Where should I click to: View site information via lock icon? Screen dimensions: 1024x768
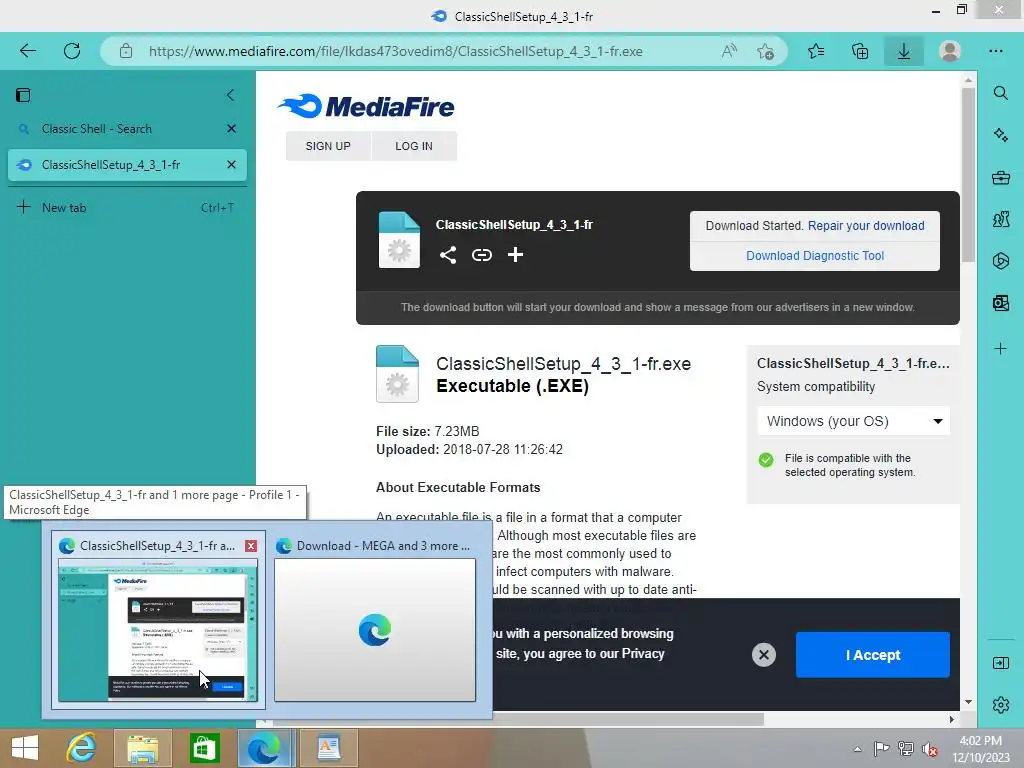(126, 51)
